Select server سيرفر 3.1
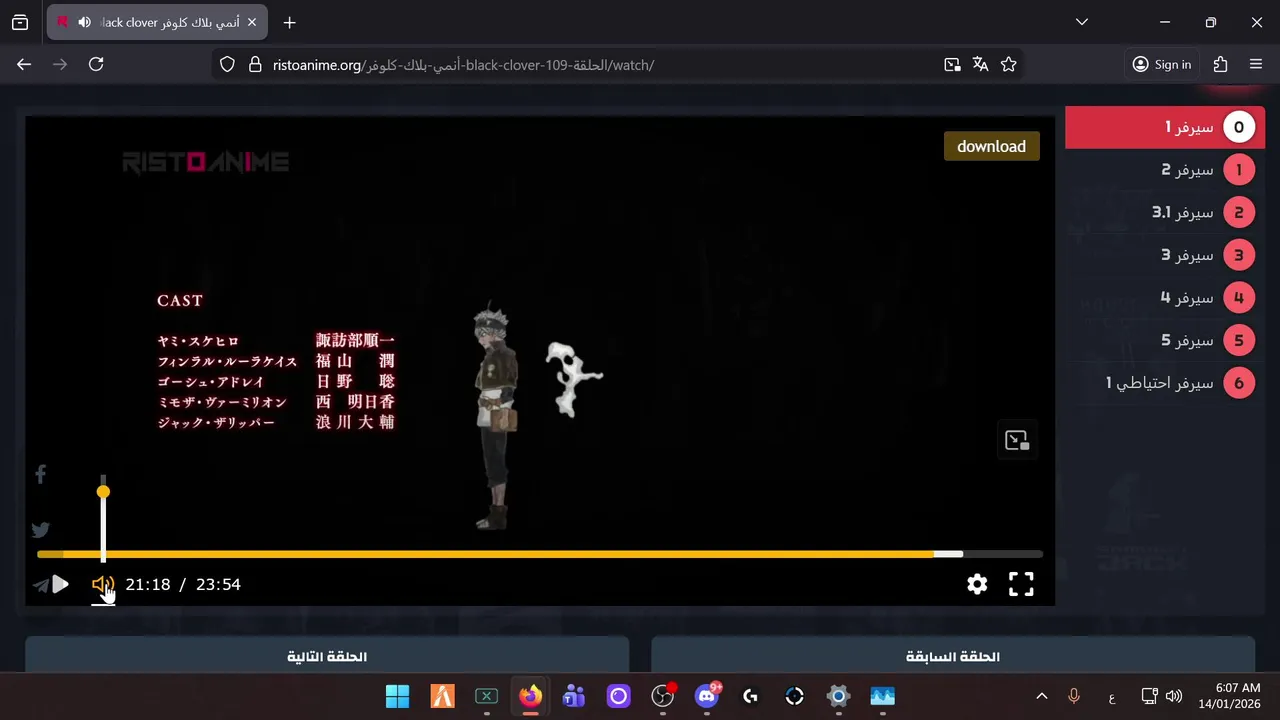 coord(1165,212)
